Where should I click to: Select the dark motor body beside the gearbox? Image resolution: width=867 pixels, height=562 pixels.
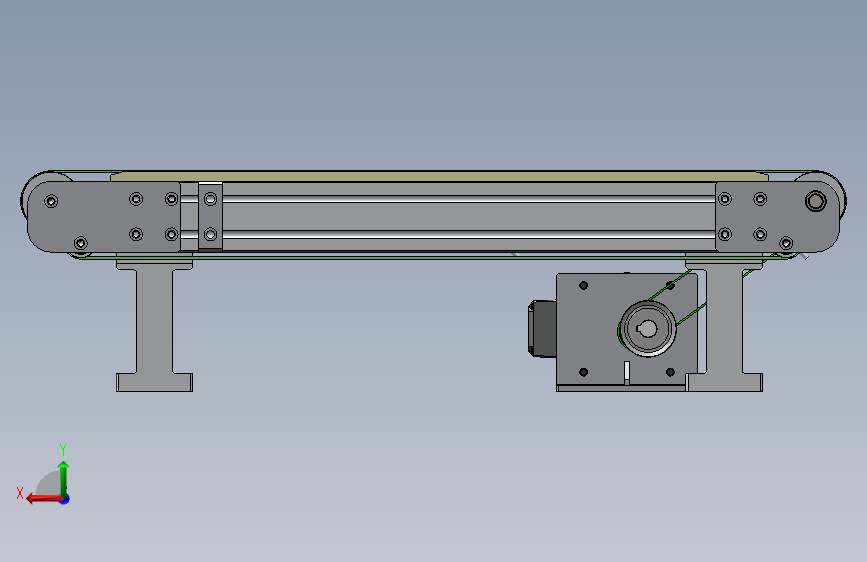pyautogui.click(x=543, y=329)
